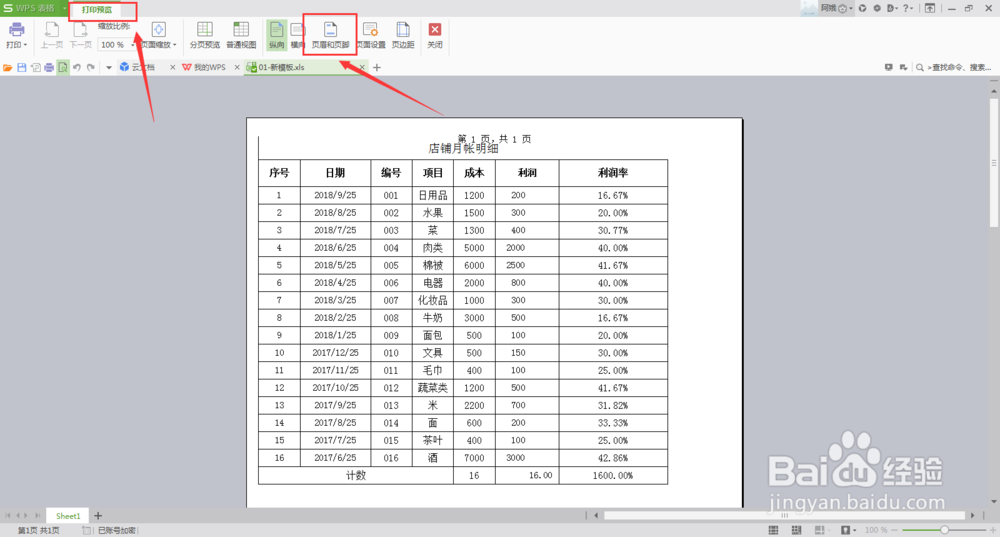This screenshot has width=1000, height=537.
Task: Click the collapse ribbon upload-arrow icon
Action: [x=930, y=8]
